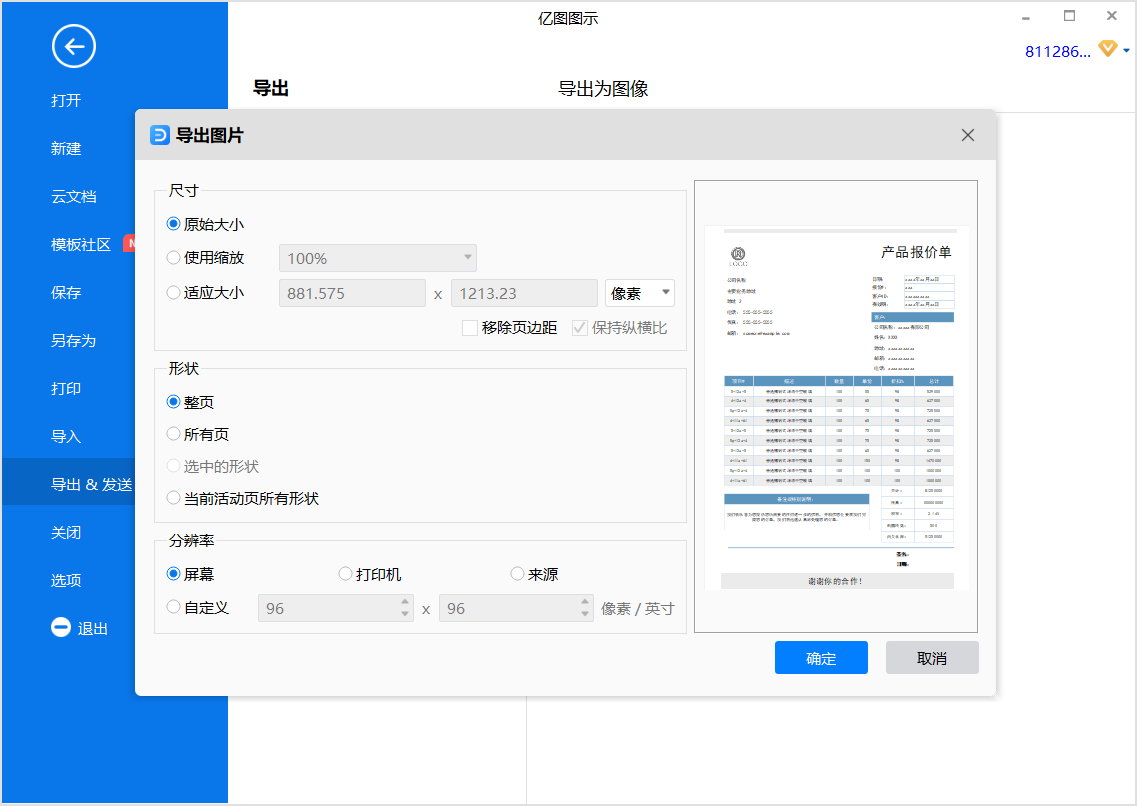Image resolution: width=1137 pixels, height=806 pixels.
Task: Close the 导出图片 dialog with X
Action: coord(967,135)
